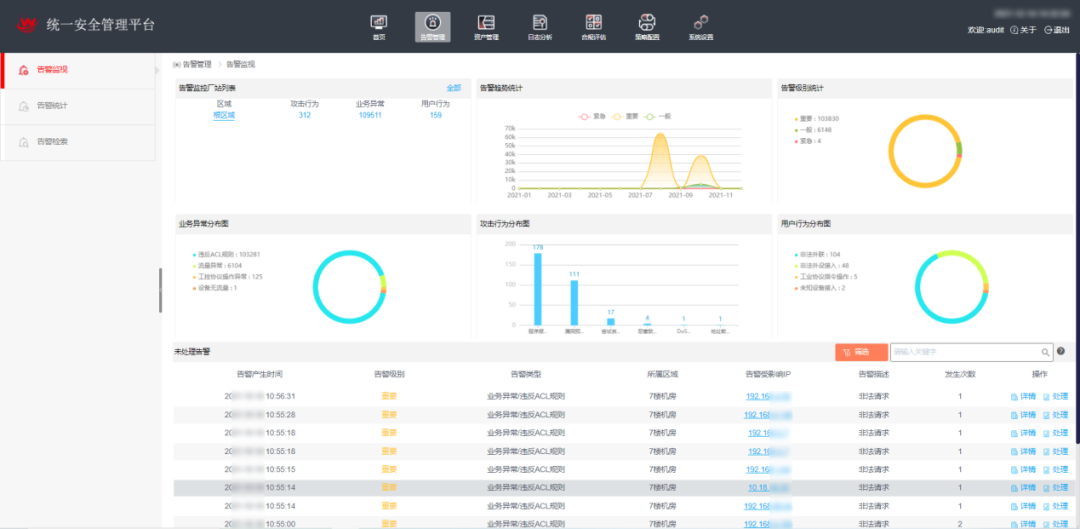Open the 10.18 affected IP link
Image resolution: width=1080 pixels, height=529 pixels.
[x=768, y=488]
